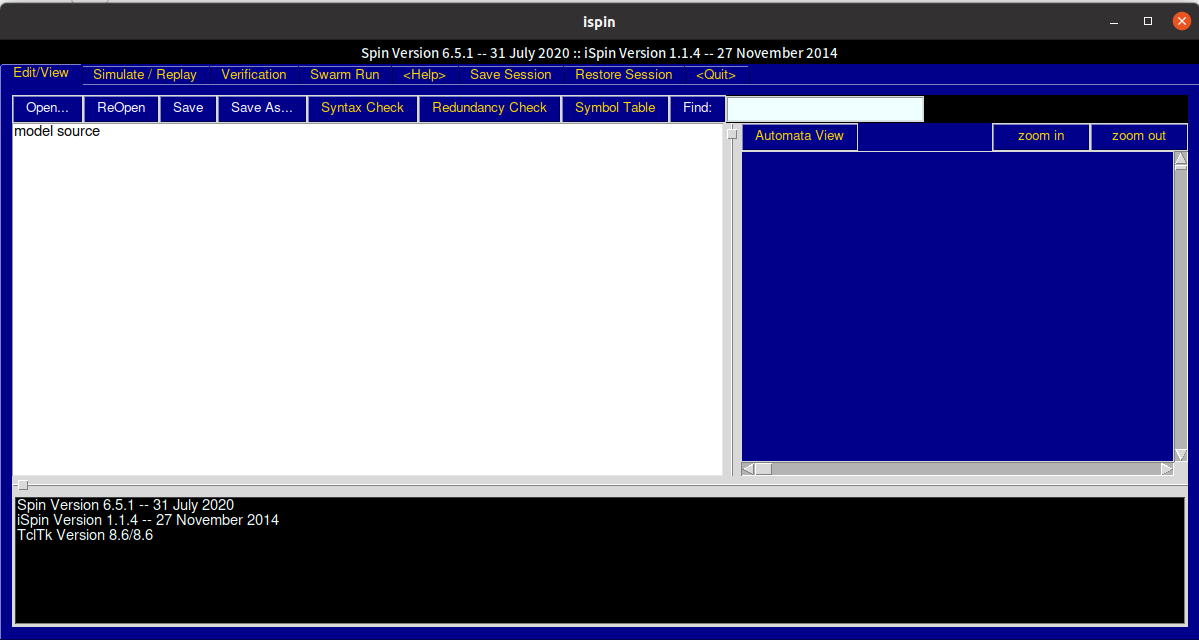Image resolution: width=1199 pixels, height=640 pixels.
Task: Click the zoom out button
Action: point(1139,137)
